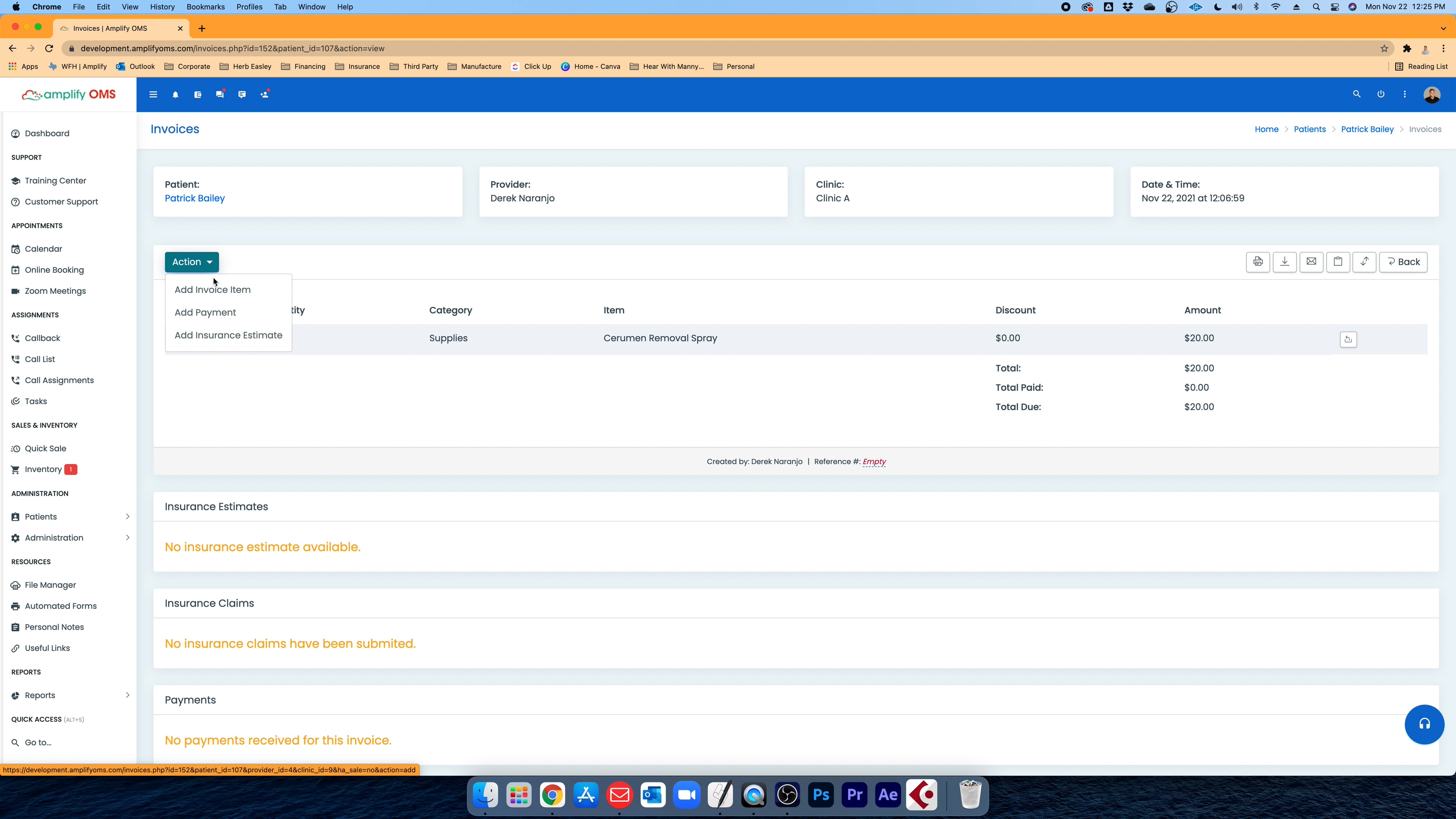Screen dimensions: 1456x819
Task: Copy invoice via the clipboard icon
Action: (x=1338, y=262)
